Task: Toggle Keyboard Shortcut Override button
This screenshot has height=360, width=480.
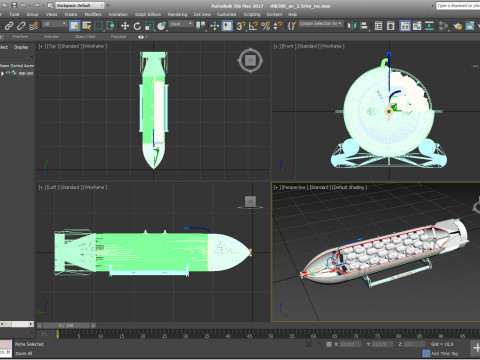Action: coord(227,26)
